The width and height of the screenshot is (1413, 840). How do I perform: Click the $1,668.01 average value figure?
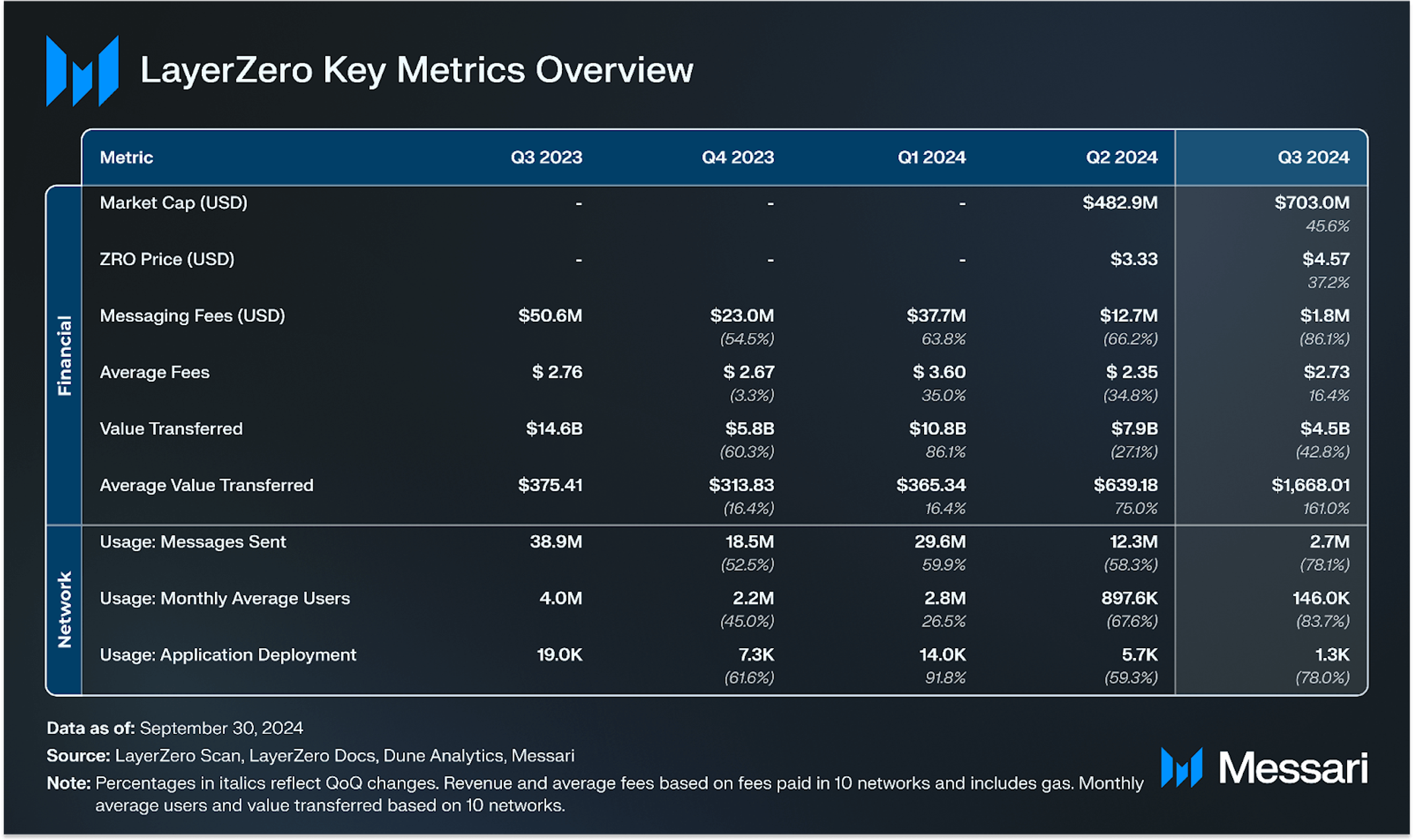(1310, 485)
